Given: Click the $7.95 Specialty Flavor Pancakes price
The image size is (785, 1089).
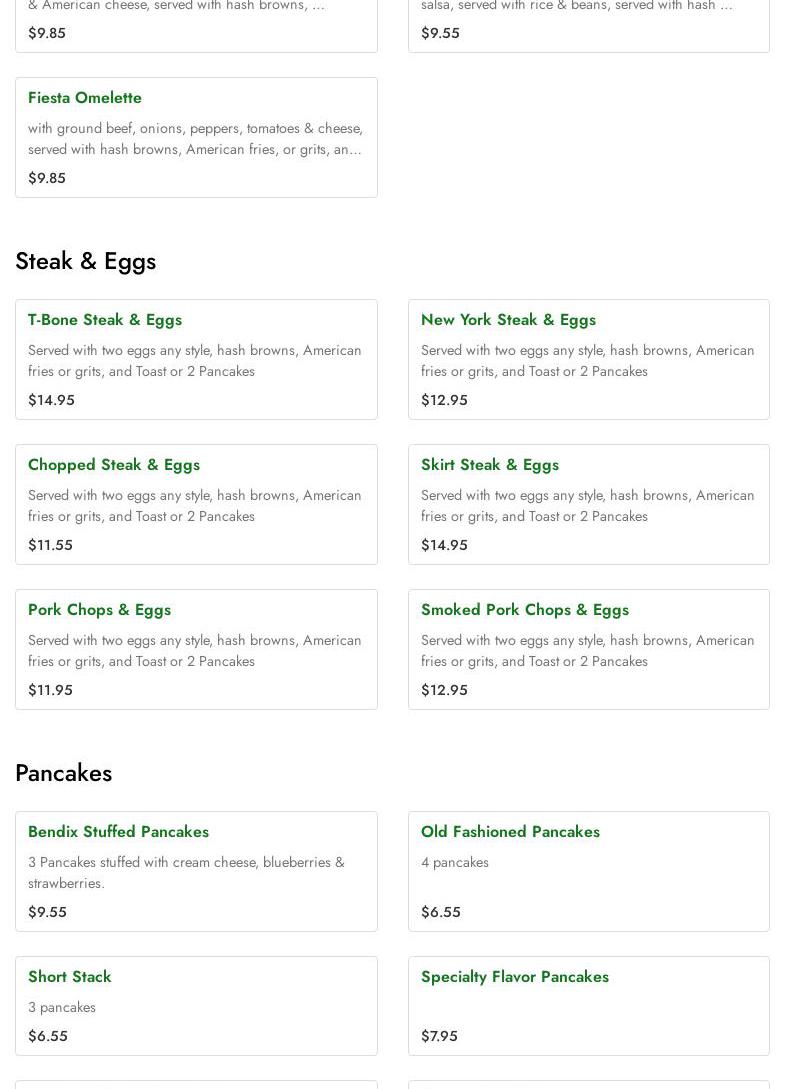Looking at the screenshot, I should pos(439,1036).
